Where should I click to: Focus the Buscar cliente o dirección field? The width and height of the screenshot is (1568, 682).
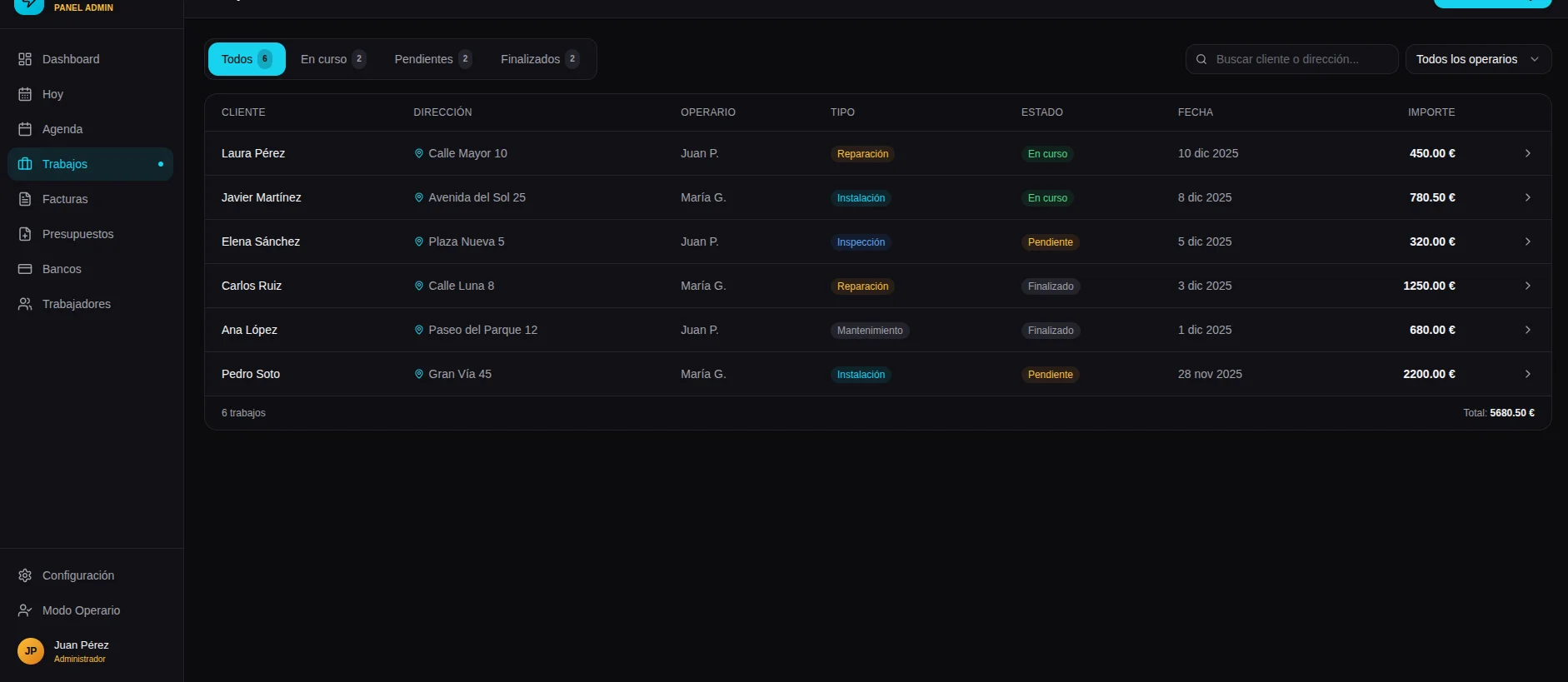tap(1291, 59)
